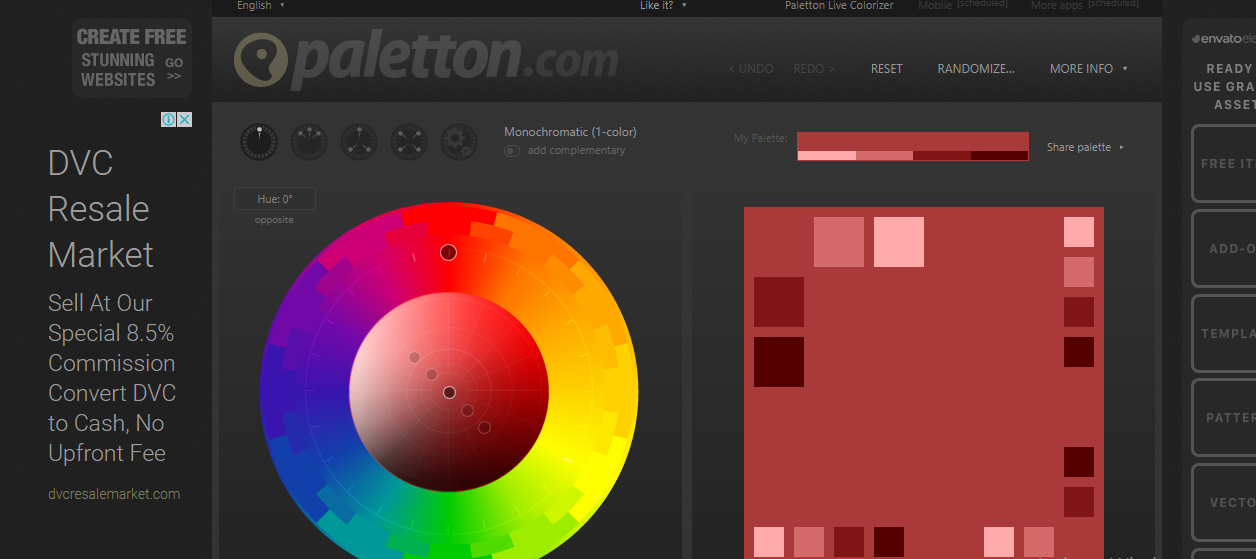Expand the MORE INFO menu
This screenshot has height=559, width=1256.
pos(1089,69)
